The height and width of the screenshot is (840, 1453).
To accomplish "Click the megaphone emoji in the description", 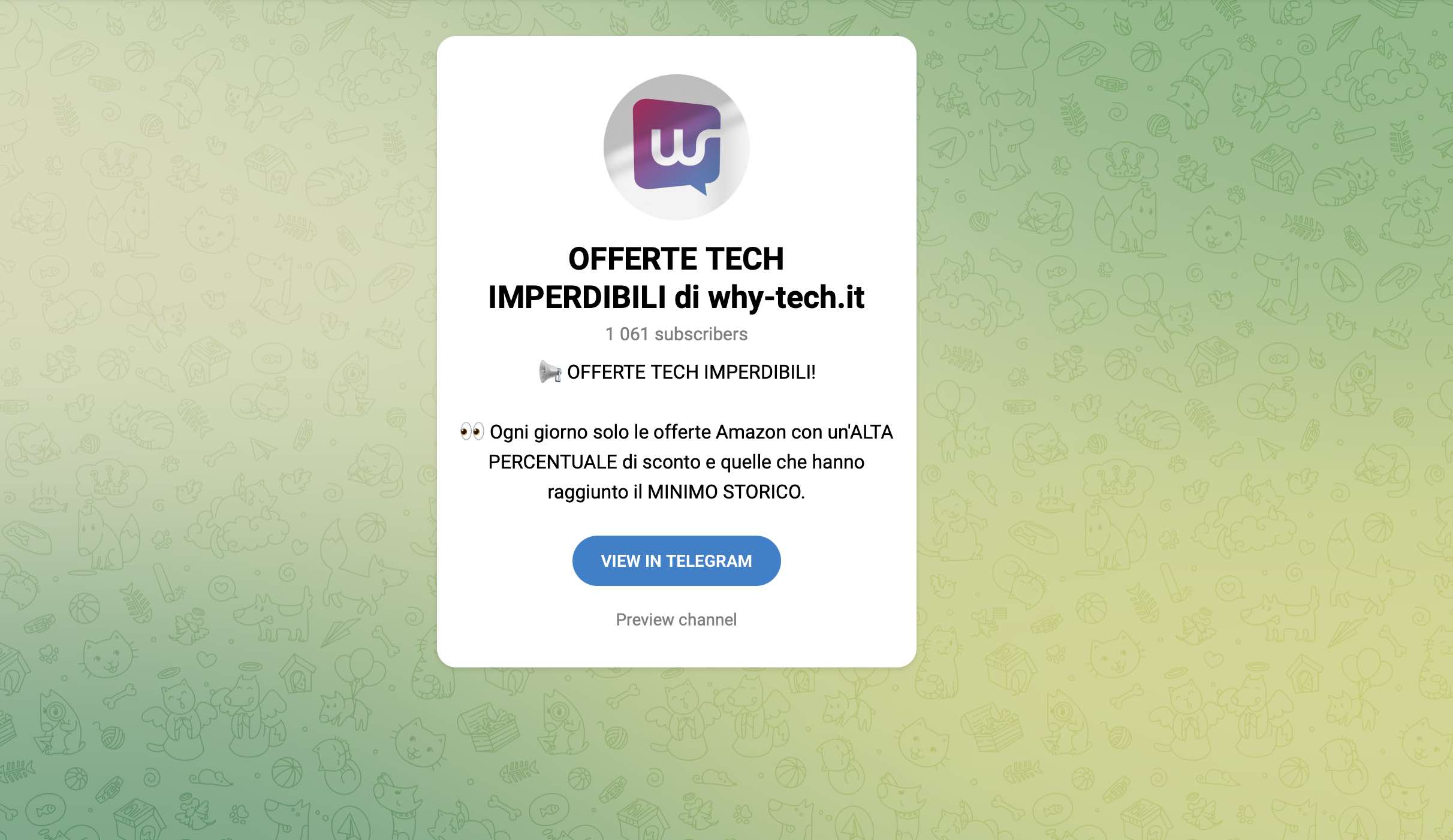I will click(550, 372).
